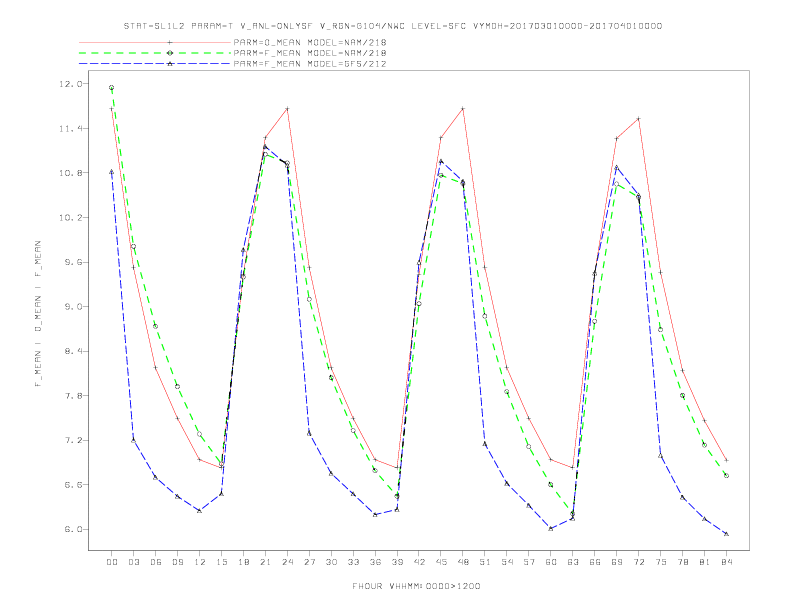Viewport: 792px width, 612px height.
Task: Click x-axis forecast hour label 78
Action: (682, 562)
